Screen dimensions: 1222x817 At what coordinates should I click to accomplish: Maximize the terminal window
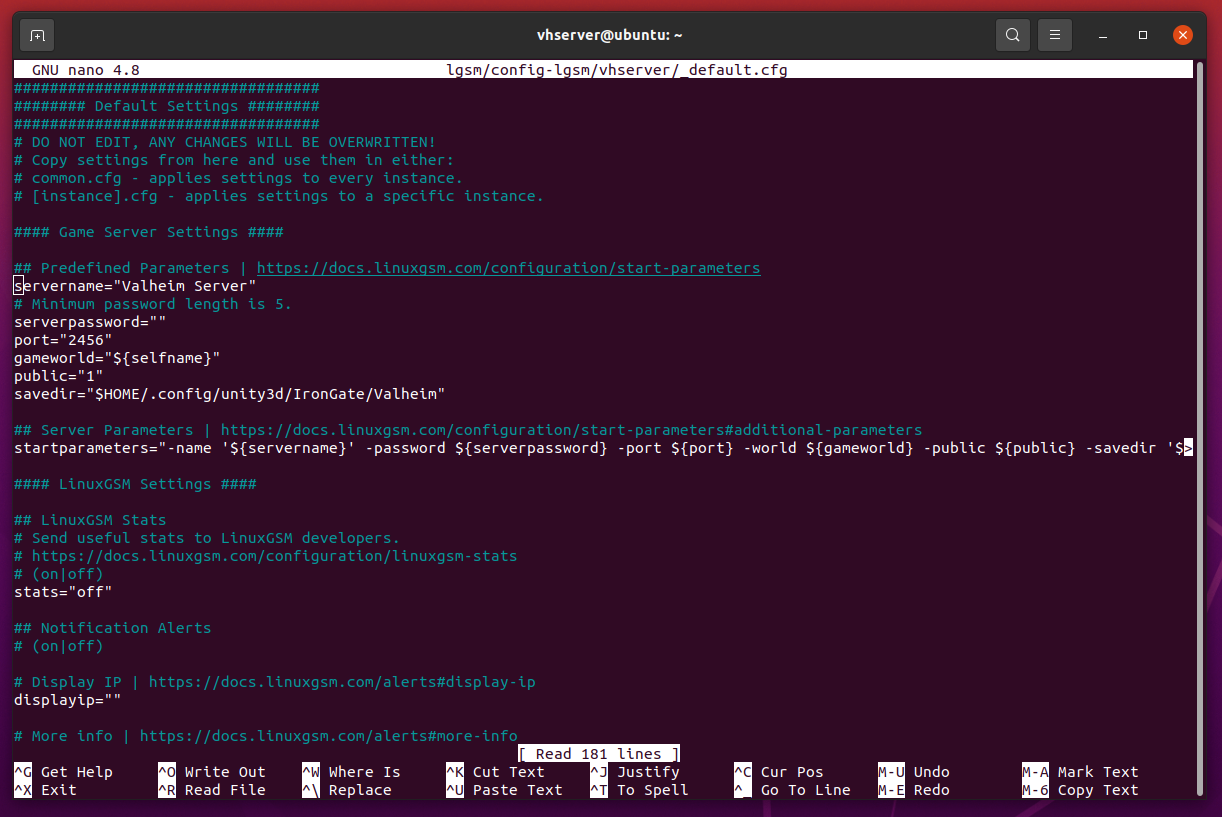pos(1143,36)
